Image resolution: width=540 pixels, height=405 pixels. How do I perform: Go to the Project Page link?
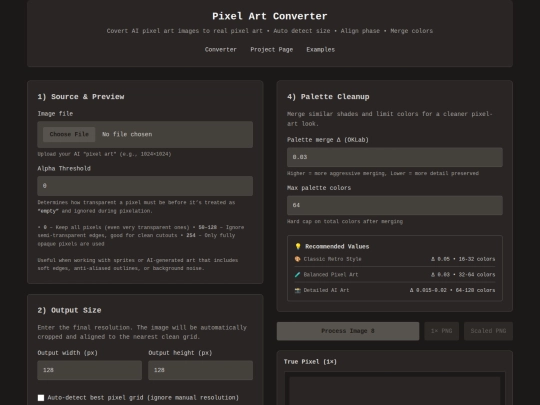[271, 50]
